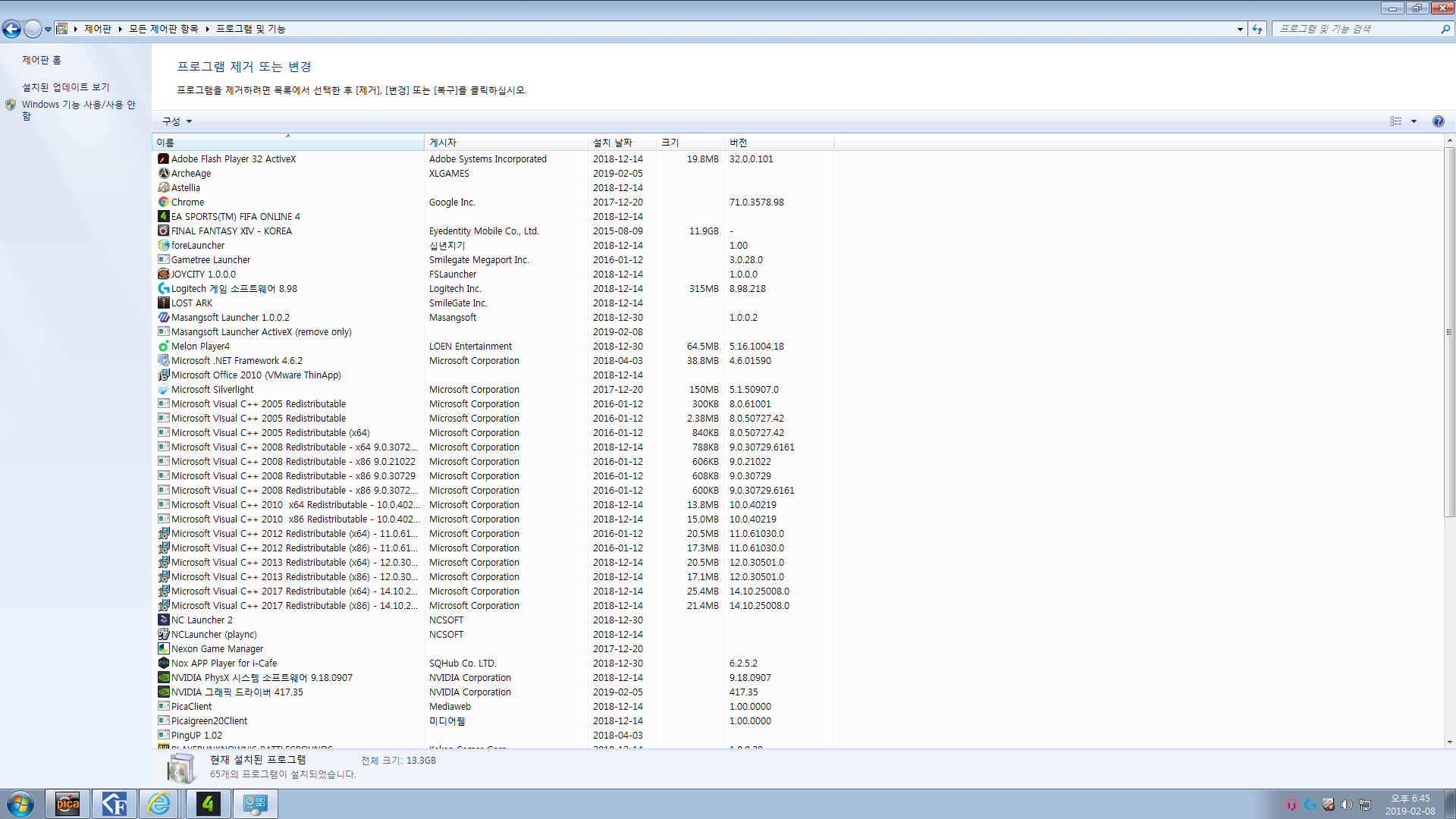Open recent pages dropdown next to forward button
The width and height of the screenshot is (1456, 819).
pyautogui.click(x=48, y=30)
